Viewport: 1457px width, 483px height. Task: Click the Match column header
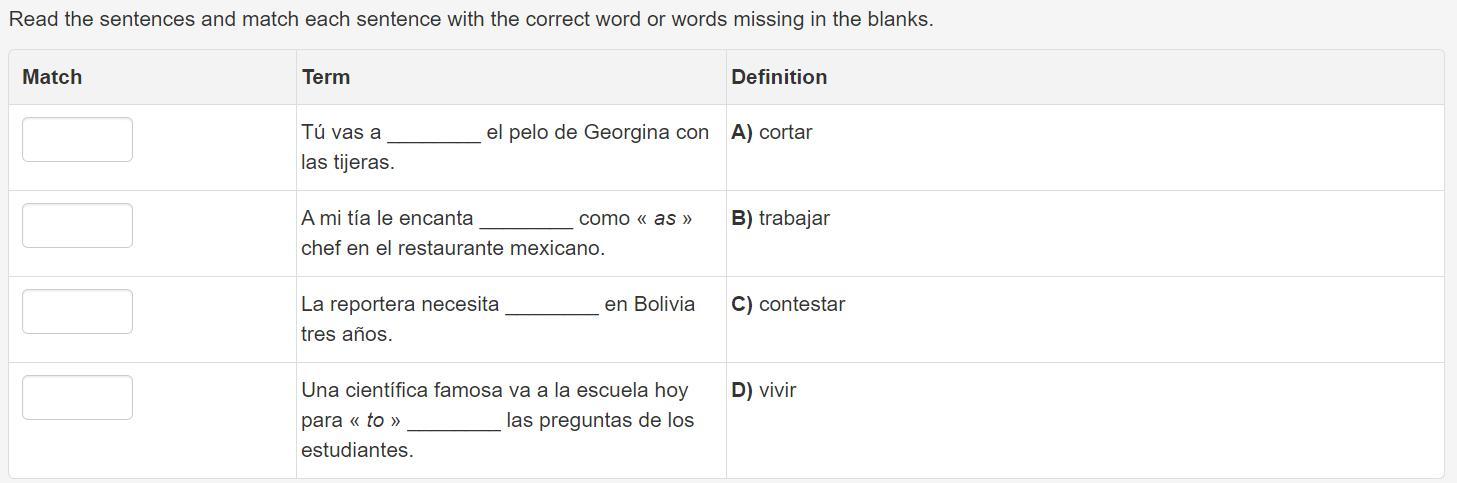tap(52, 77)
